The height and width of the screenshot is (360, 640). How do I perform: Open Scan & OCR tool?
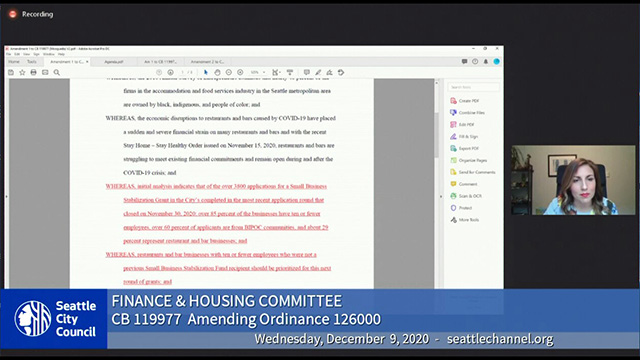466,196
